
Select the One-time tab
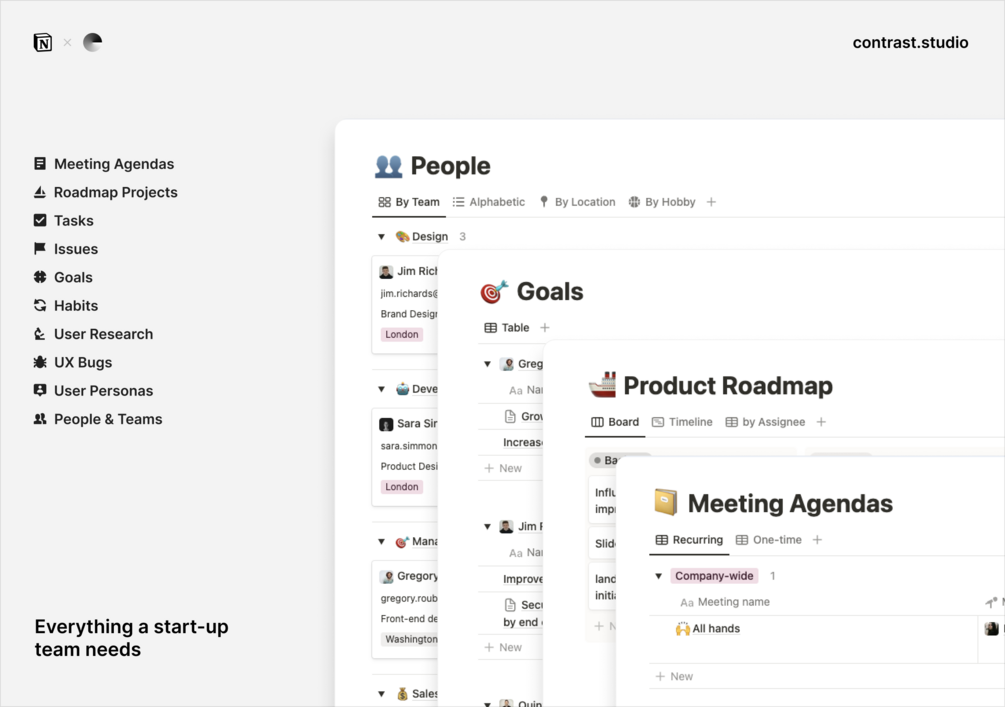768,540
